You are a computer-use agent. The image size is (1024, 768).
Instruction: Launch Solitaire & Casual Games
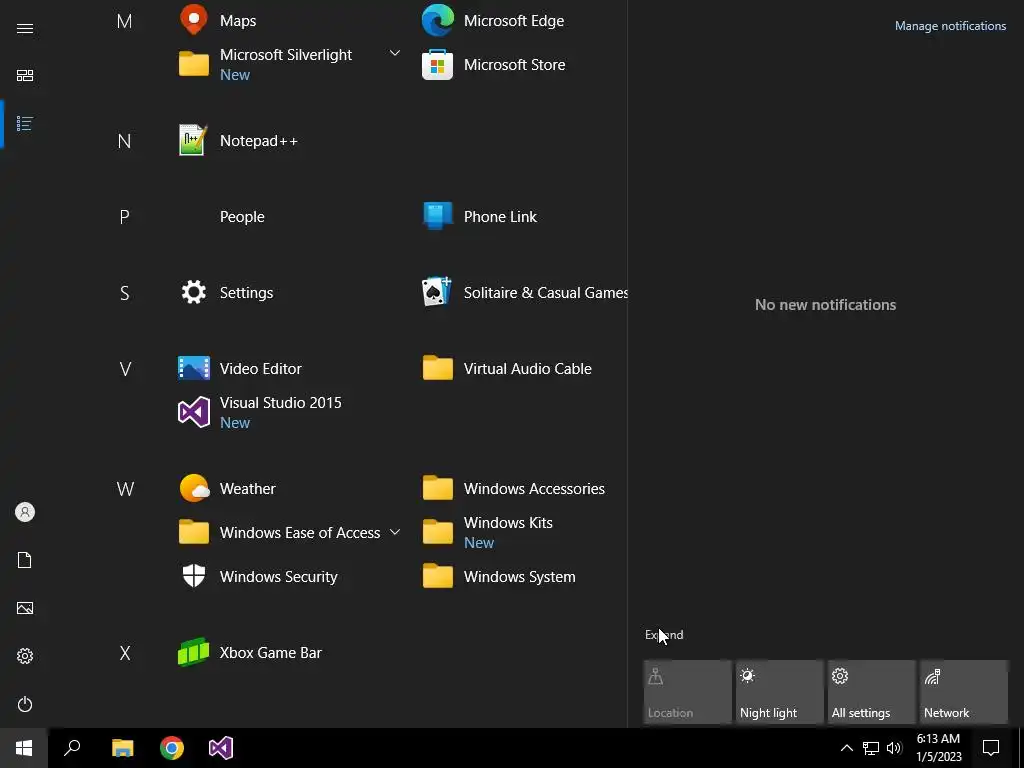(525, 293)
